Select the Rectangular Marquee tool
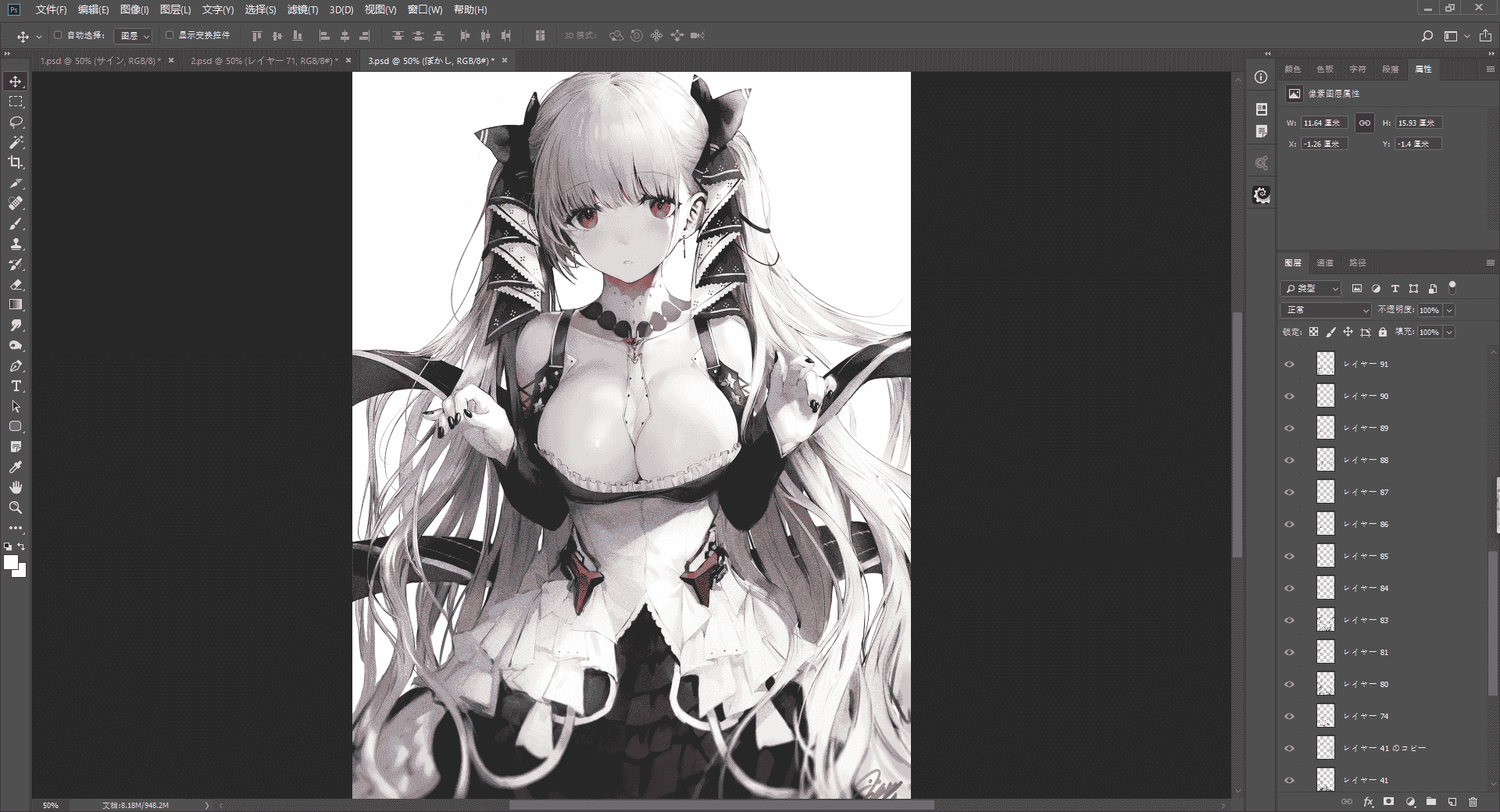 (x=16, y=101)
